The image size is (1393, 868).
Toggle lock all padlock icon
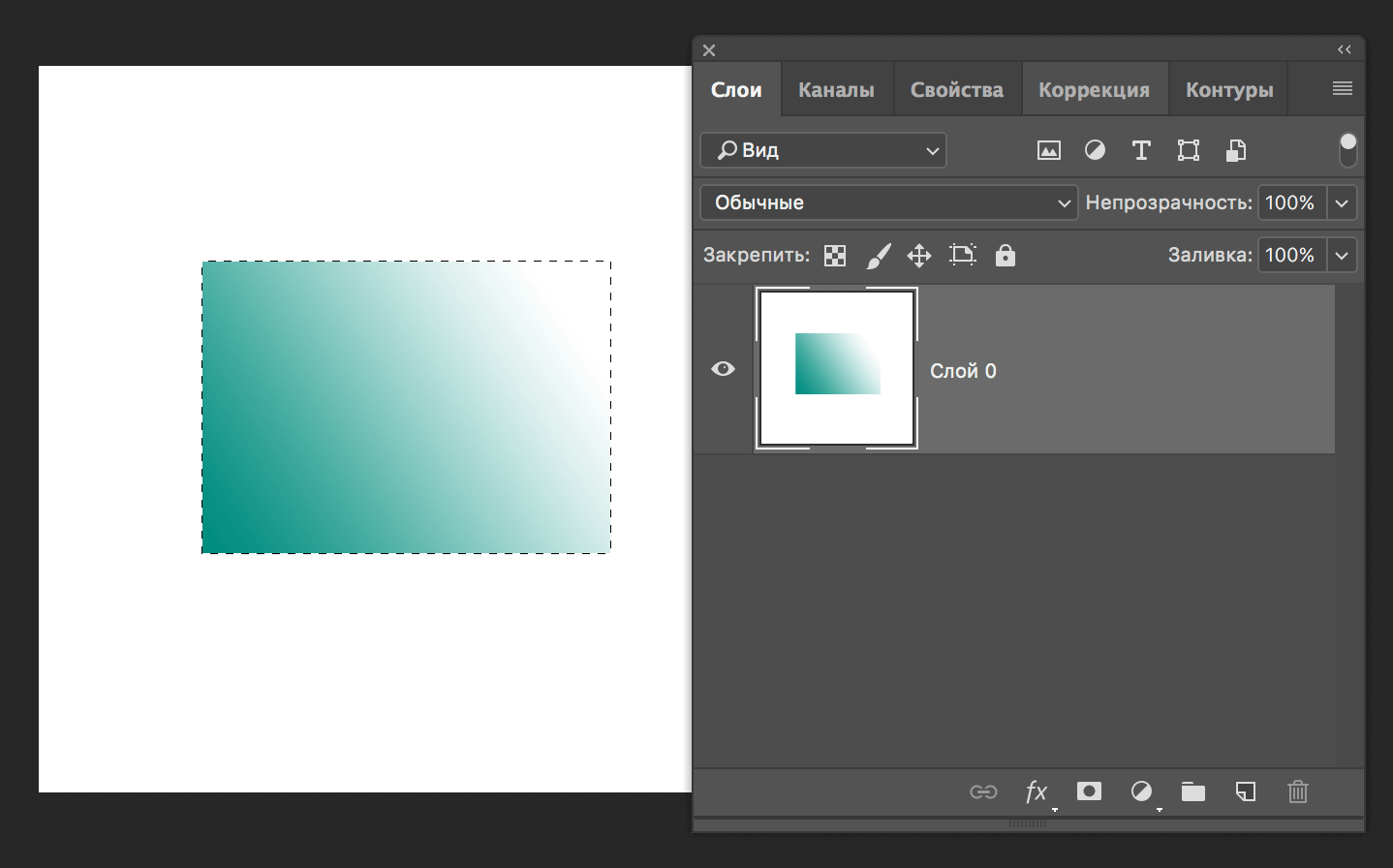(1006, 255)
